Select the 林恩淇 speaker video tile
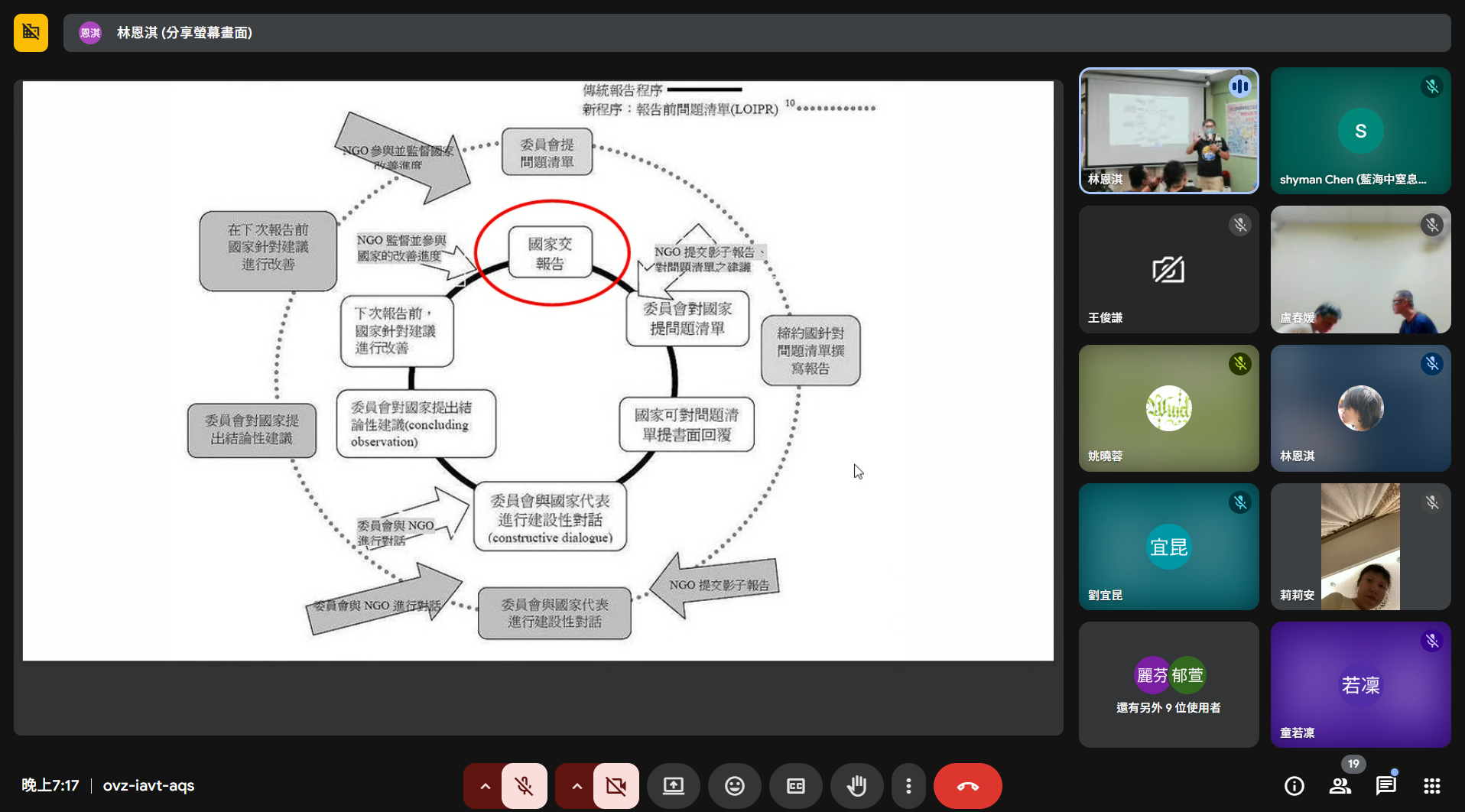Viewport: 1465px width, 812px height. tap(1168, 131)
